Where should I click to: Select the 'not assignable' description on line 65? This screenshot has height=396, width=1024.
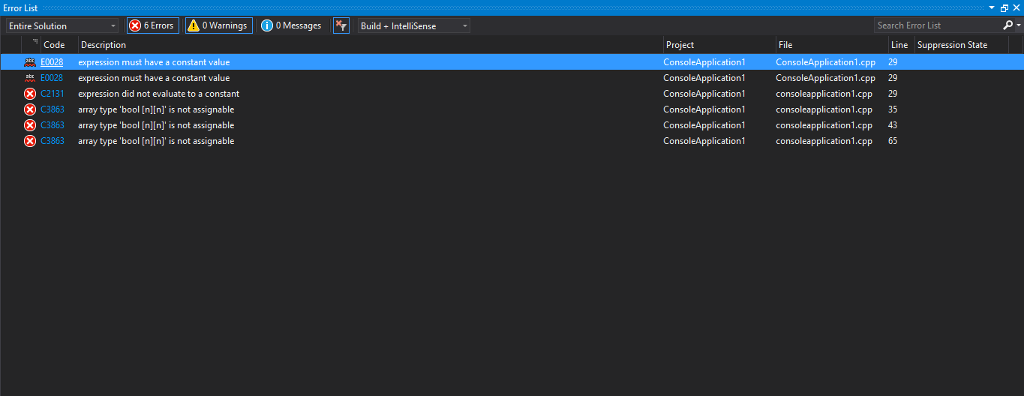[x=156, y=141]
